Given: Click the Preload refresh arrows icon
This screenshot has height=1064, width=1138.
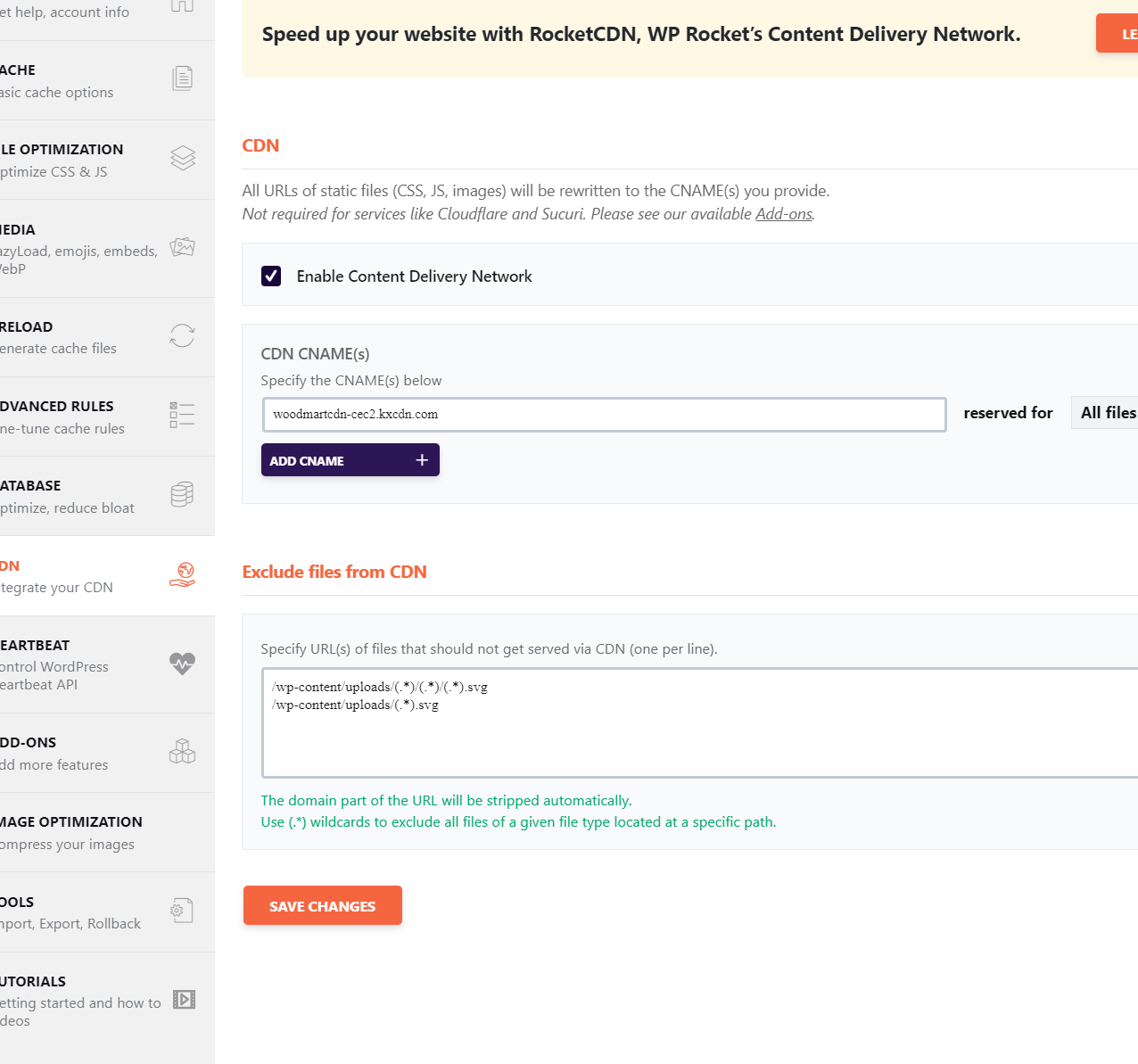Looking at the screenshot, I should 182,335.
